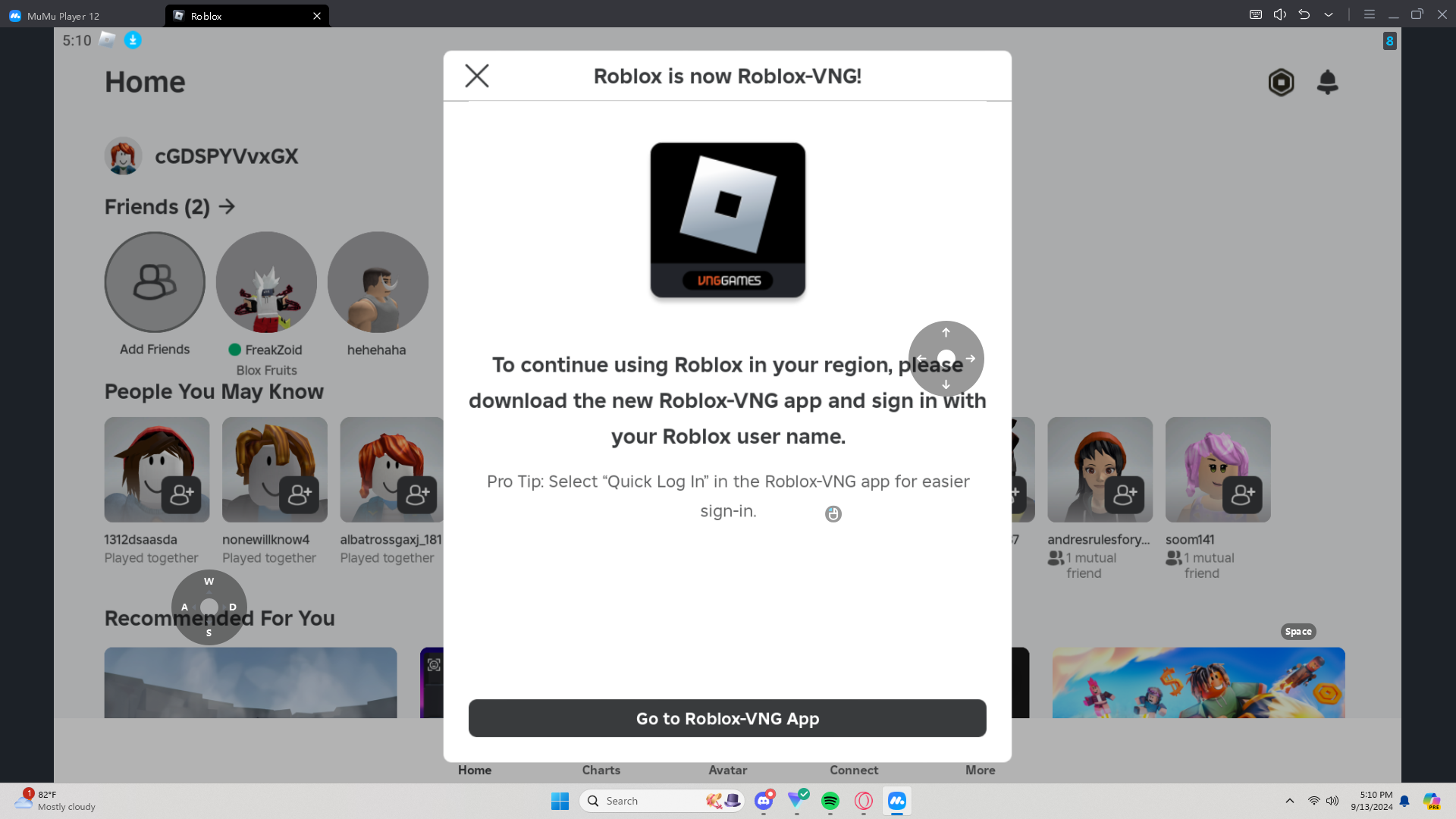Click the blue 8 badge at top right
Image resolution: width=1456 pixels, height=819 pixels.
point(1389,41)
